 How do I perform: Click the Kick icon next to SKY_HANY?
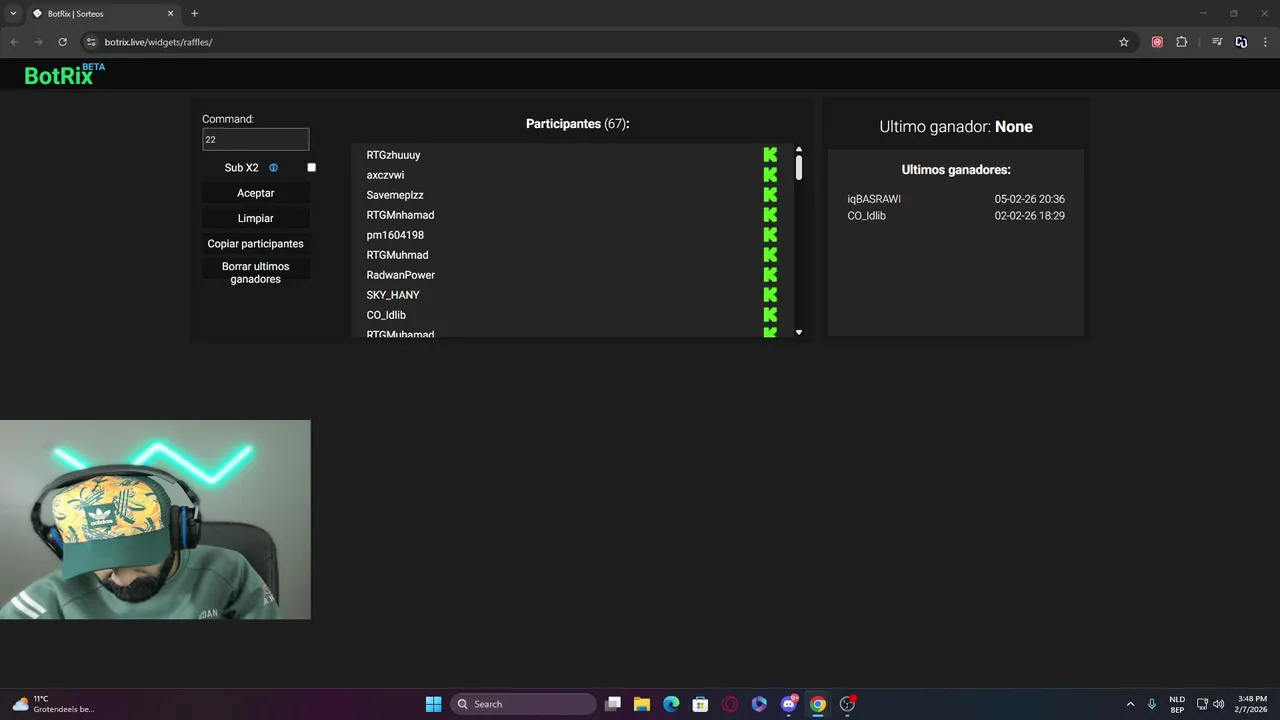coord(770,295)
